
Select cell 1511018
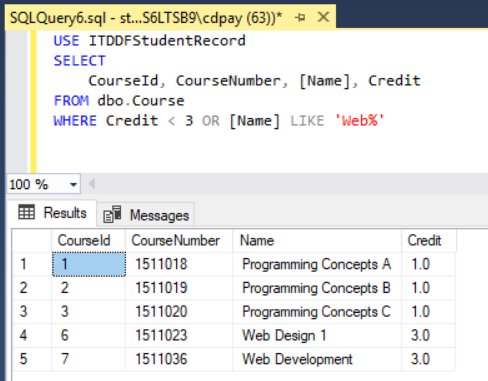tap(179, 264)
